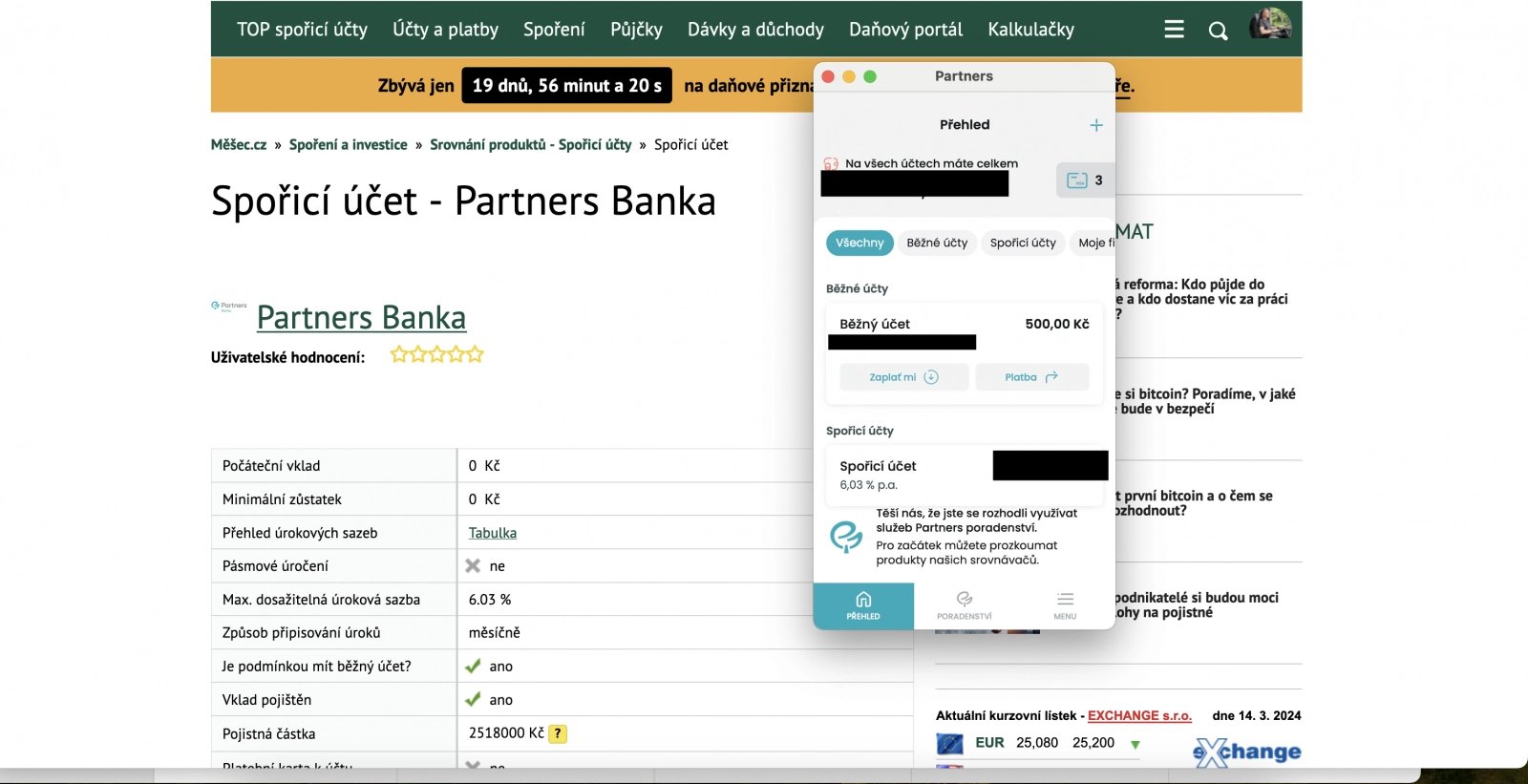The height and width of the screenshot is (784, 1528).
Task: Click 2518000 Kč value in table
Action: (506, 733)
